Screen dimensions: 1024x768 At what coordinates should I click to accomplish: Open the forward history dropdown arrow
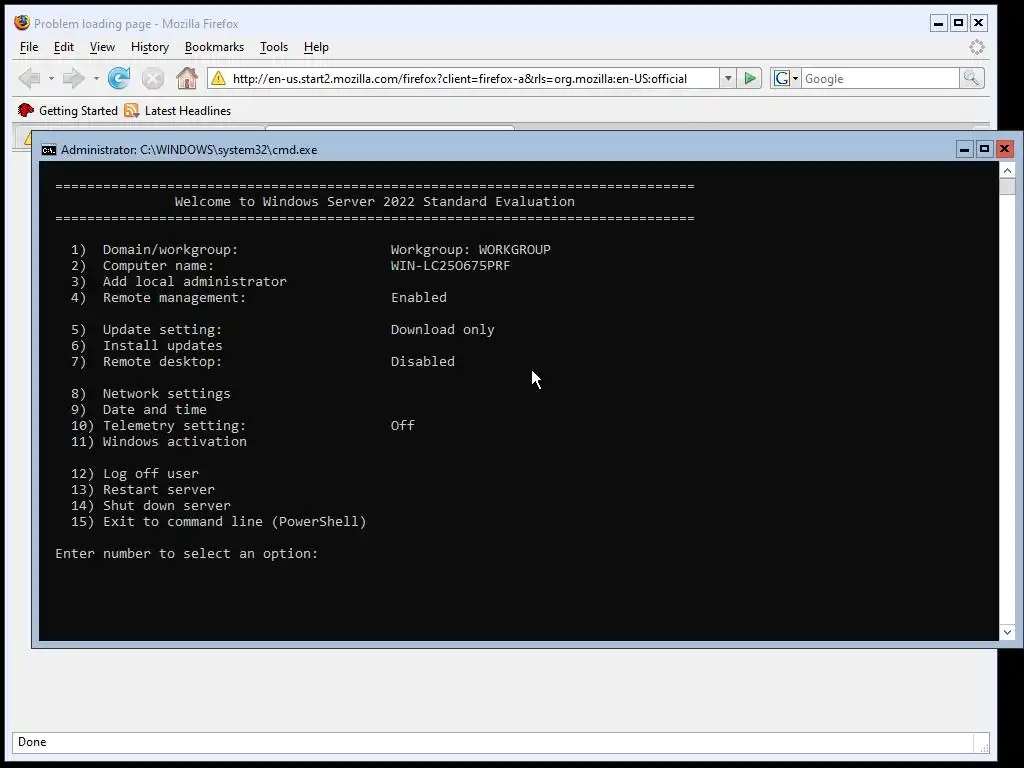coord(96,79)
